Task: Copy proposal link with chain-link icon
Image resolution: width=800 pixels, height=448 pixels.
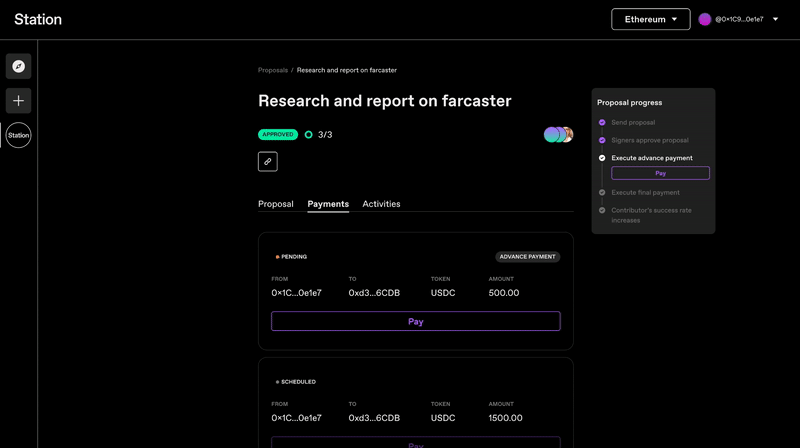Action: [x=267, y=161]
